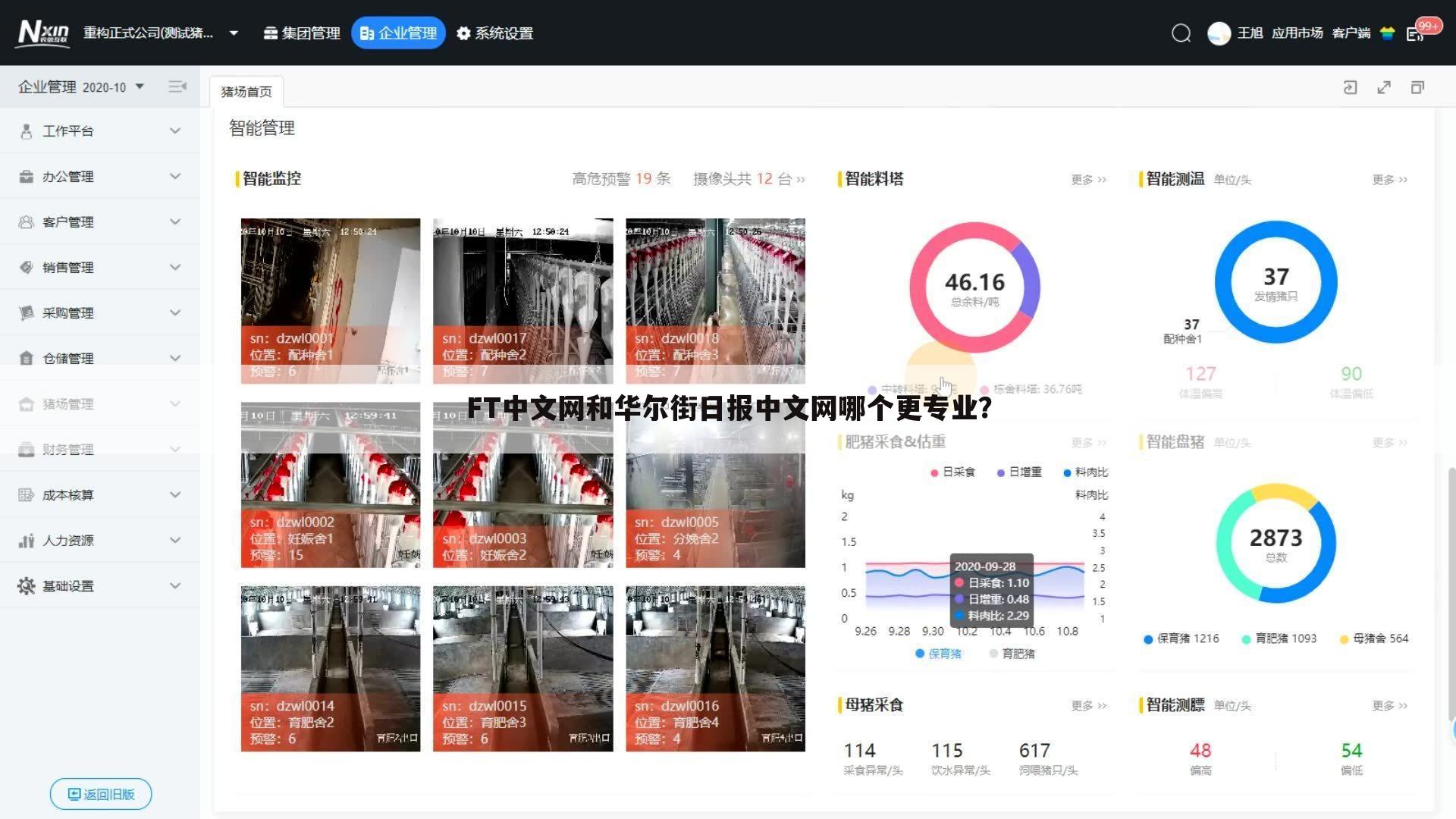This screenshot has width=1456, height=819.
Task: Toggle fullscreen expand arrows icon
Action: pyautogui.click(x=1384, y=87)
